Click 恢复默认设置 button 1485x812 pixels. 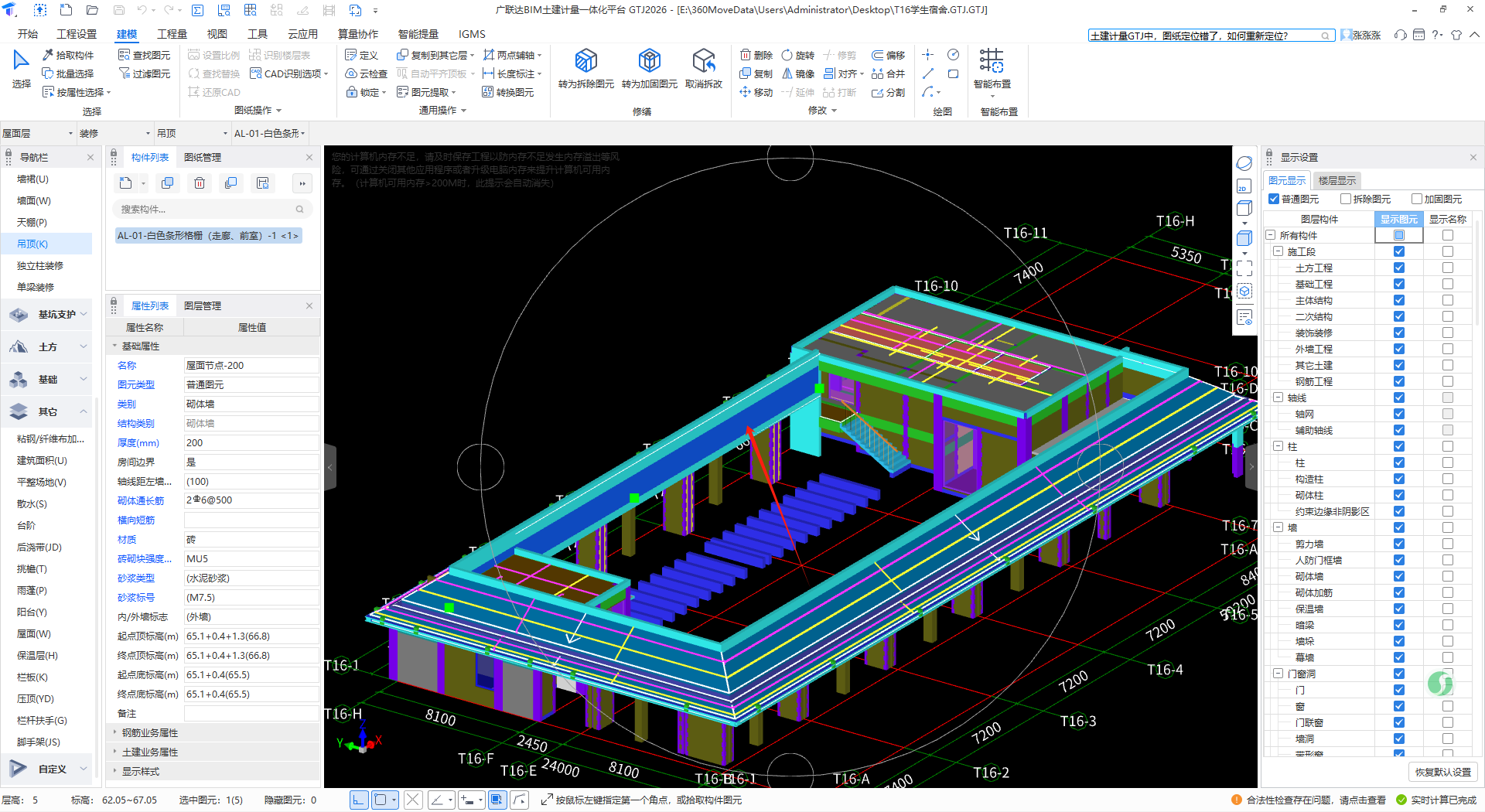point(1443,772)
